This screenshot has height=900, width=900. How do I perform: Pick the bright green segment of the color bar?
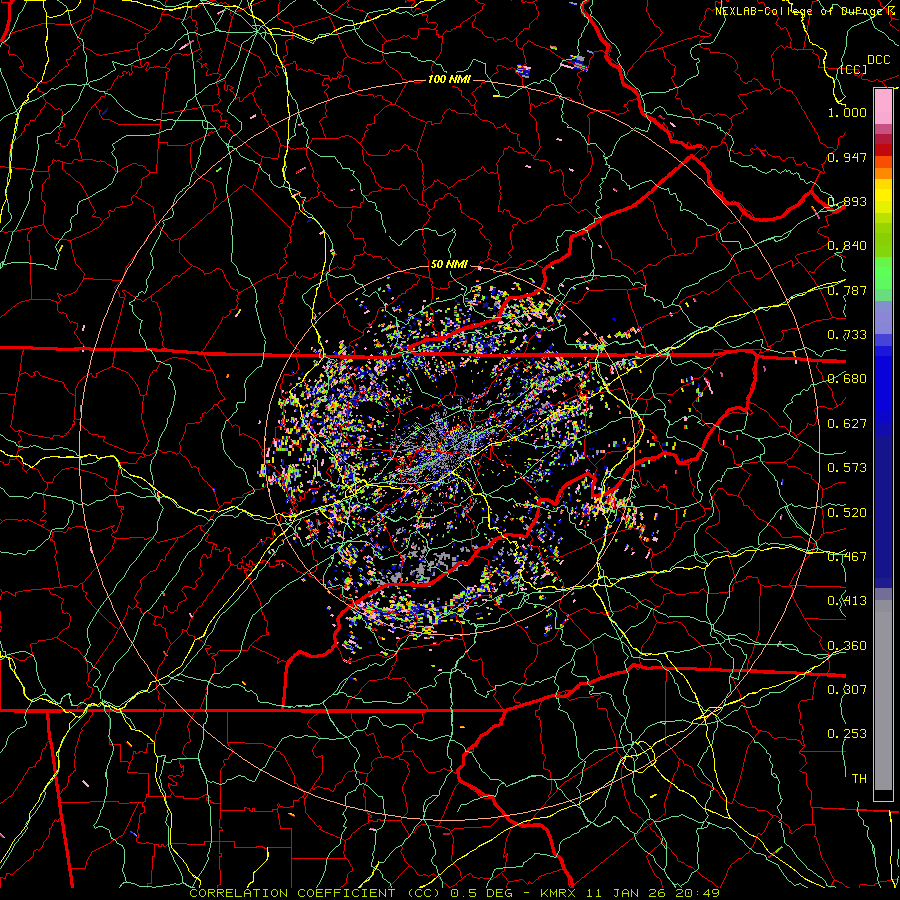coord(883,273)
